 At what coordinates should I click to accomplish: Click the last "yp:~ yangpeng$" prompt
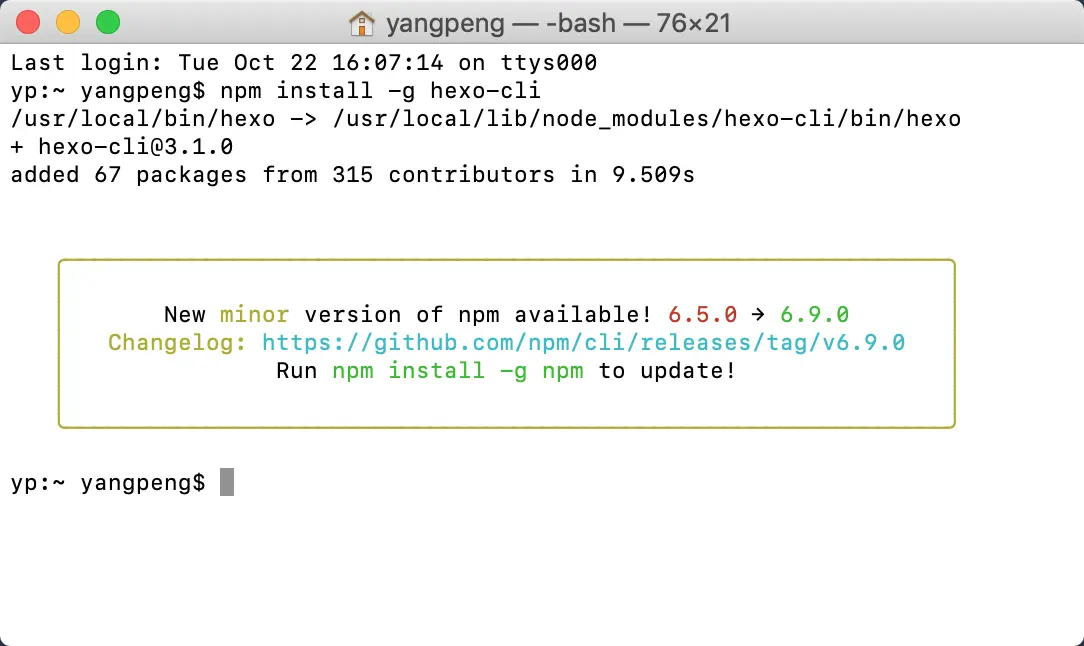pyautogui.click(x=108, y=483)
